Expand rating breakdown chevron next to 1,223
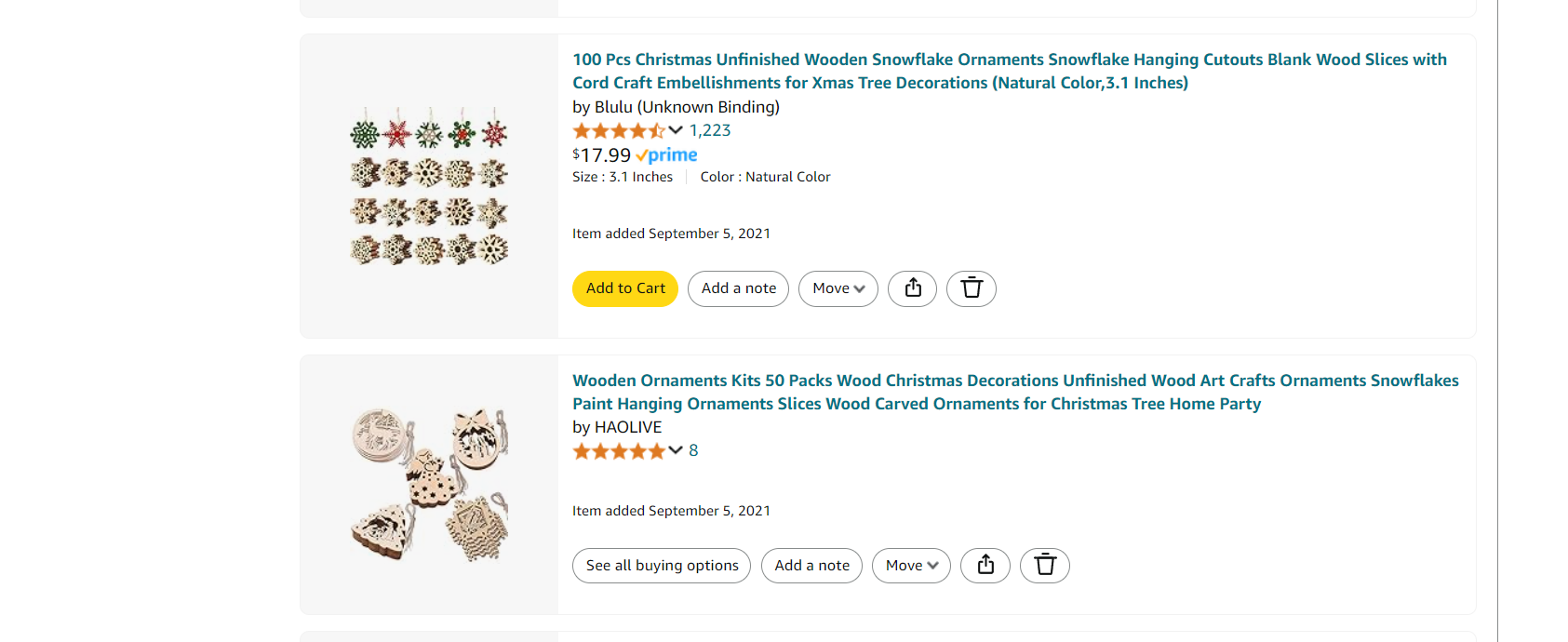The width and height of the screenshot is (1568, 642). coord(676,130)
